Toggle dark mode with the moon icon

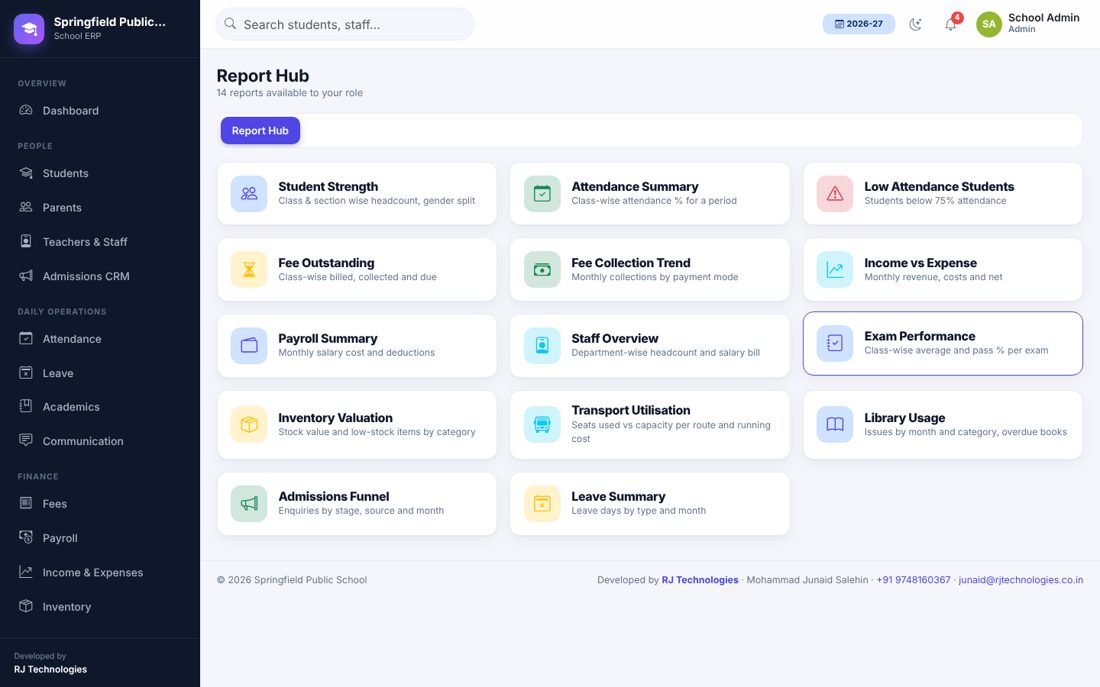click(x=915, y=24)
